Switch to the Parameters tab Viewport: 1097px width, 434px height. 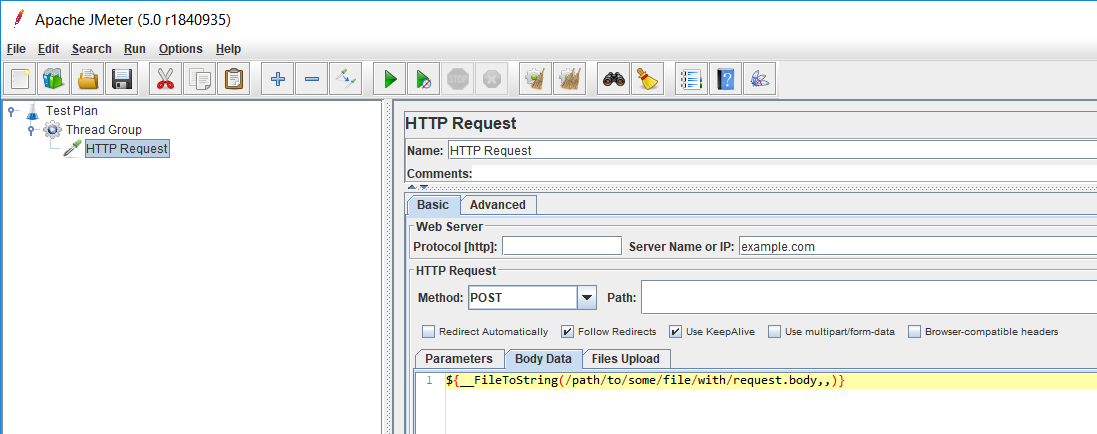click(x=459, y=358)
